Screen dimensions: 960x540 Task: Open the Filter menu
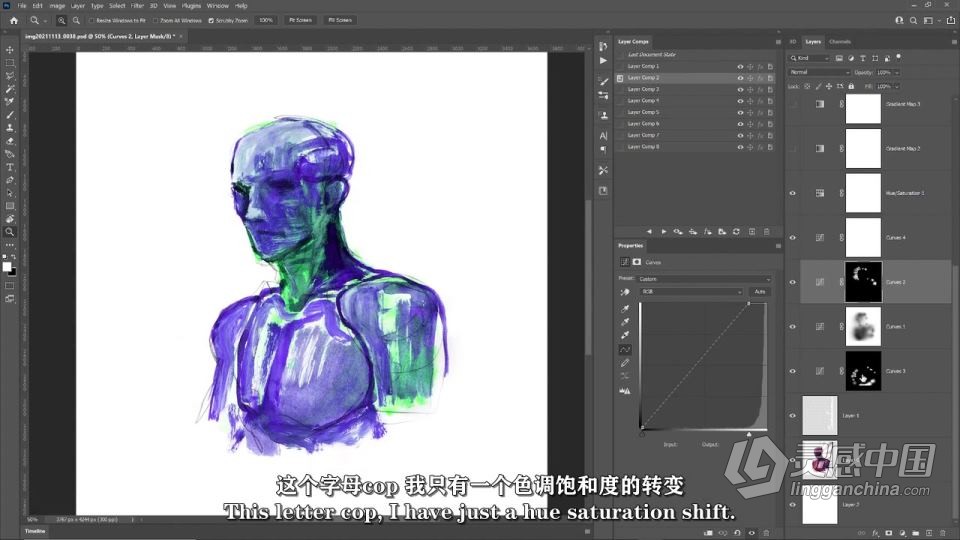point(137,6)
